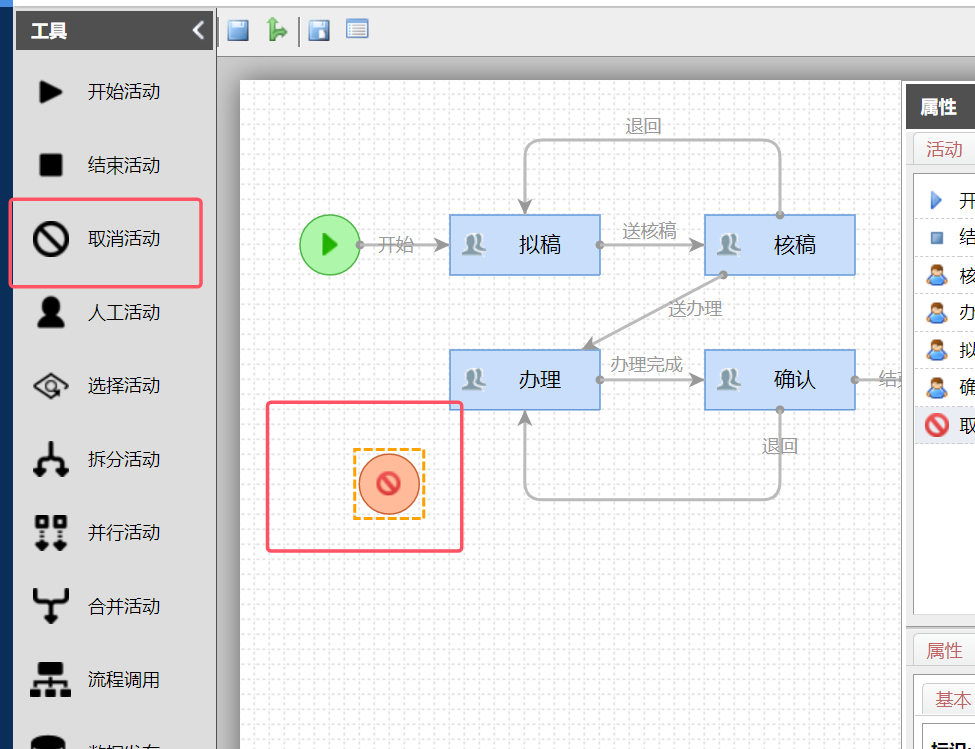Click the green start node on canvas

point(330,245)
